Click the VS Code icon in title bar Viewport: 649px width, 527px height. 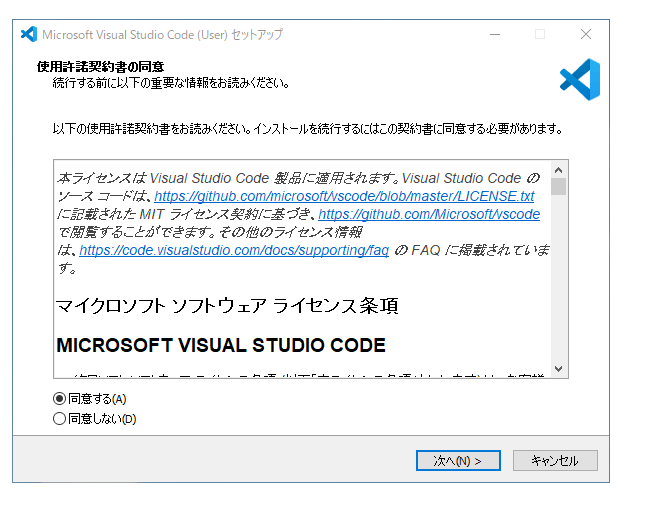[29, 34]
